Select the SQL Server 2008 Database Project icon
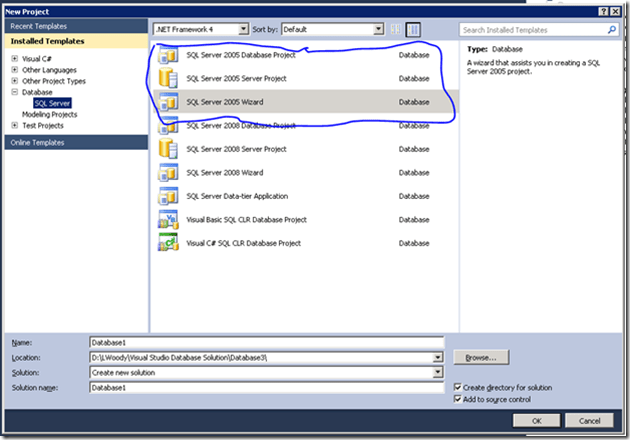630x440 pixels. click(168, 125)
